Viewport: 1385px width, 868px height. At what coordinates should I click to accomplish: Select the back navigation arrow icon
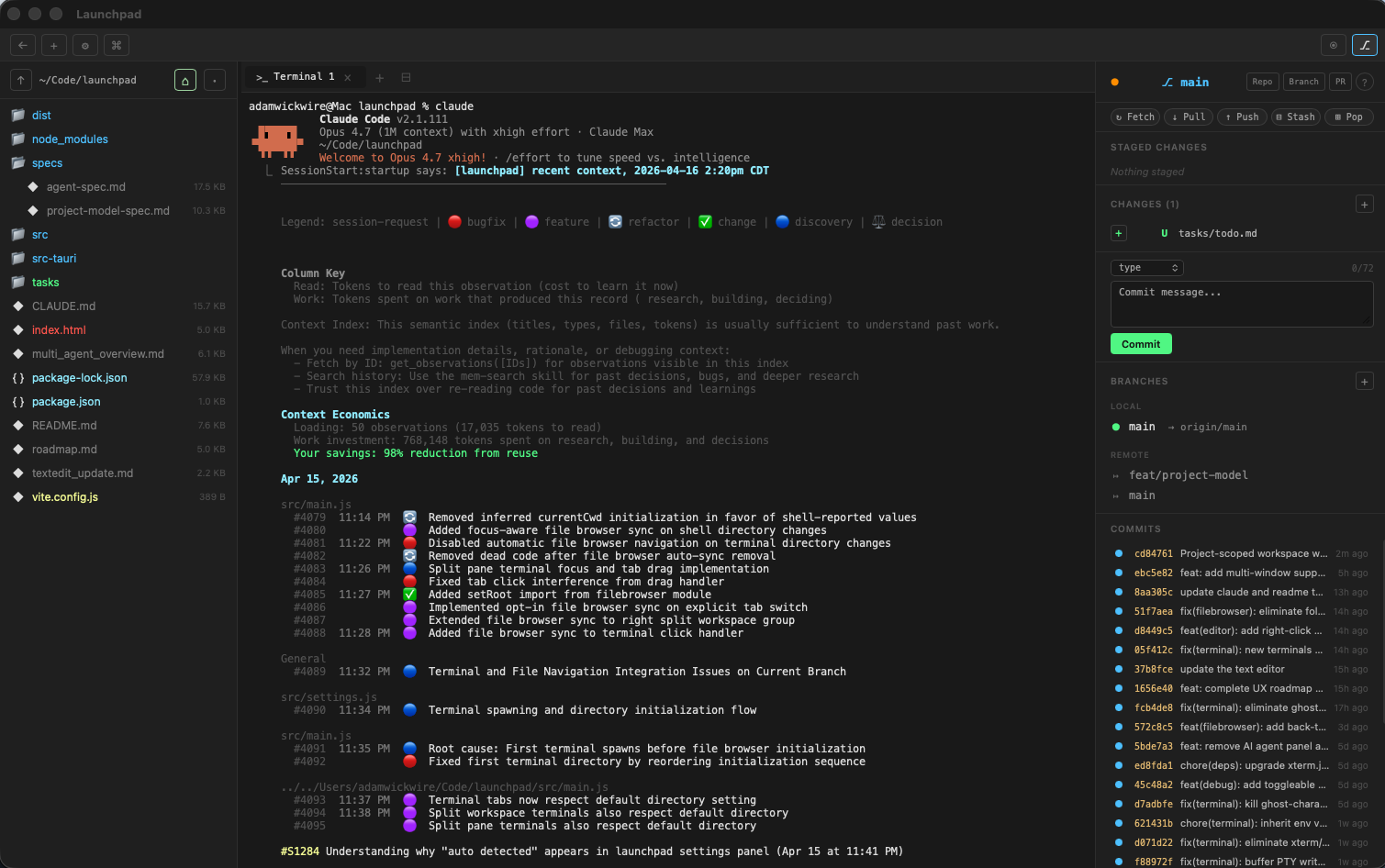click(x=22, y=44)
